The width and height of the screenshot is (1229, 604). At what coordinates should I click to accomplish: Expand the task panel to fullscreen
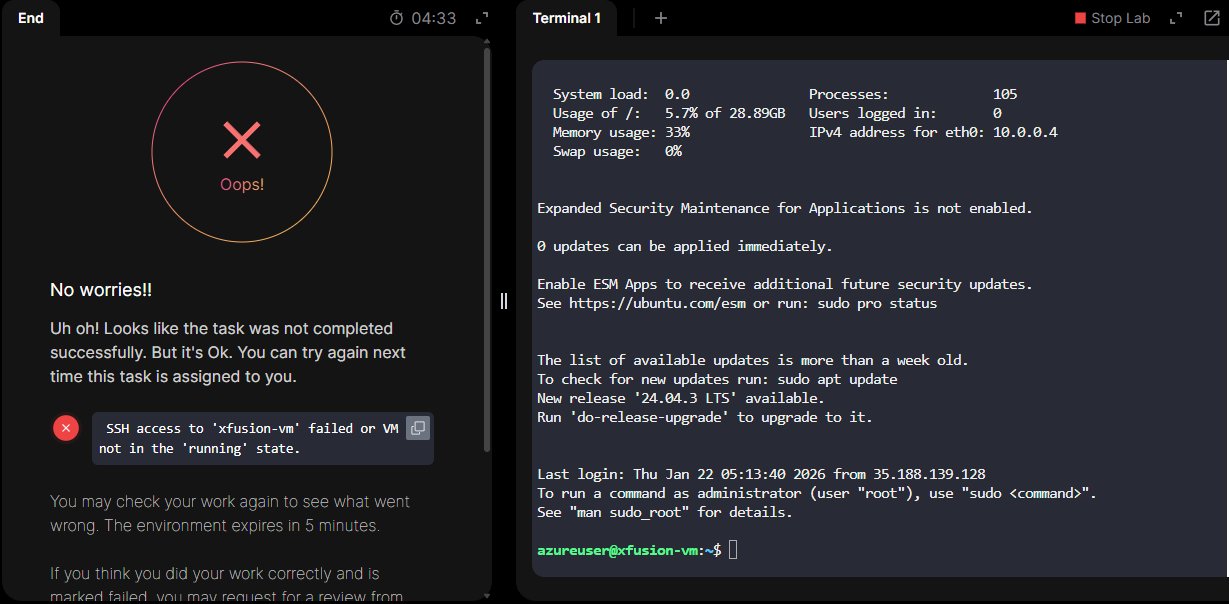(482, 18)
